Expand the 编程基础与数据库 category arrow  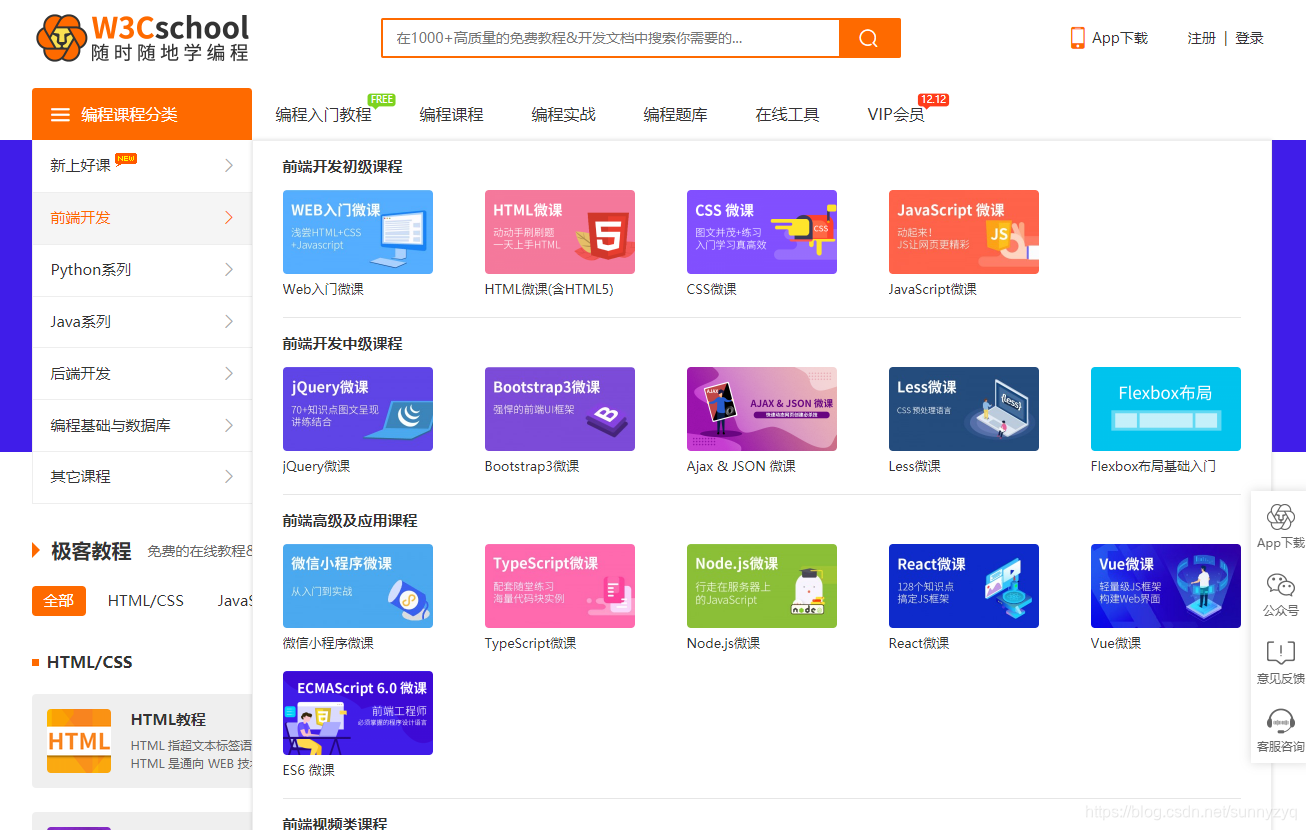tap(229, 425)
